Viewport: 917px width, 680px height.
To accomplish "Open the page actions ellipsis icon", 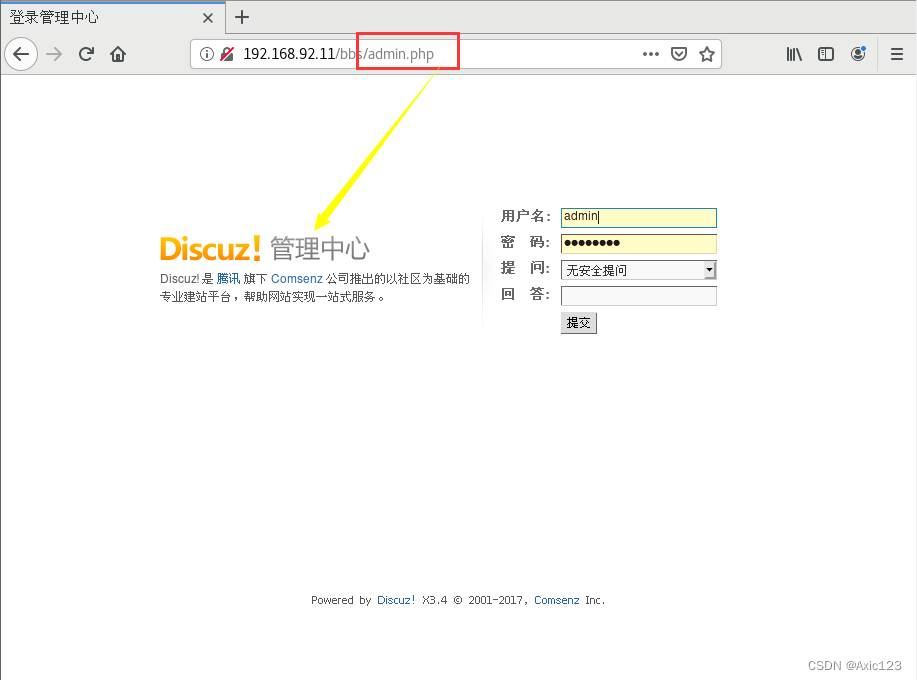I will pos(650,54).
